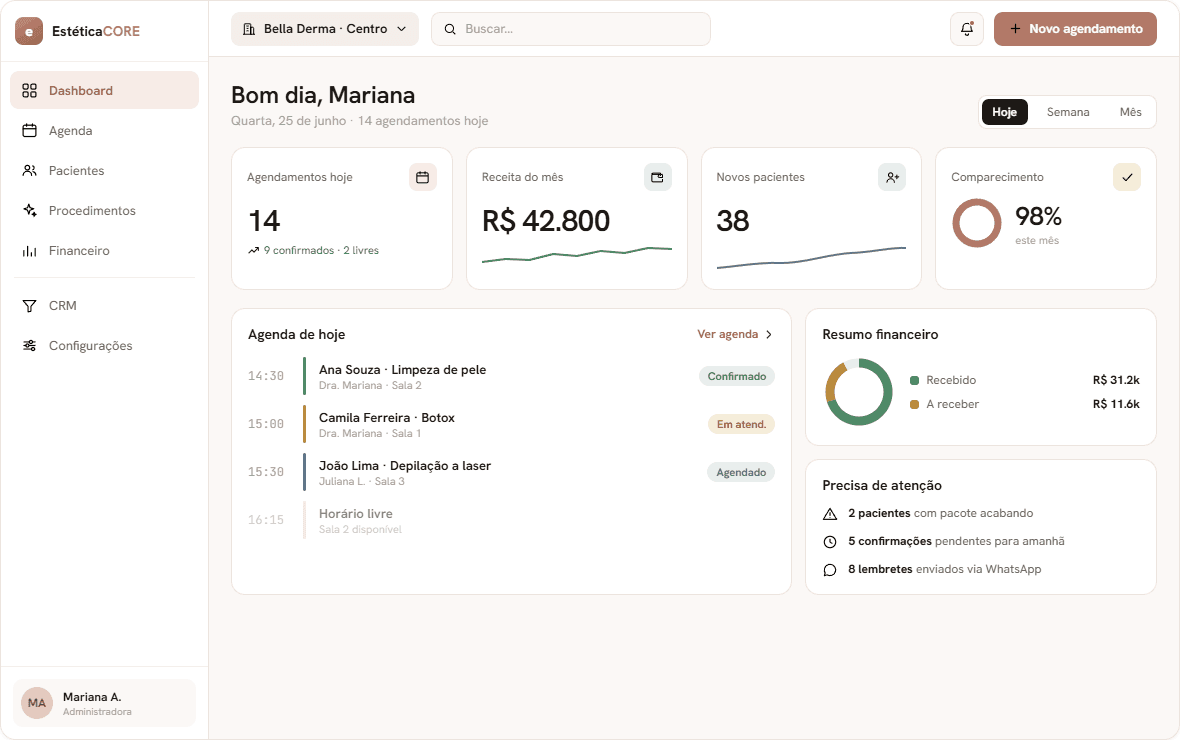This screenshot has height=740, width=1180.
Task: Go to Pacientes section
Action: (x=105, y=170)
